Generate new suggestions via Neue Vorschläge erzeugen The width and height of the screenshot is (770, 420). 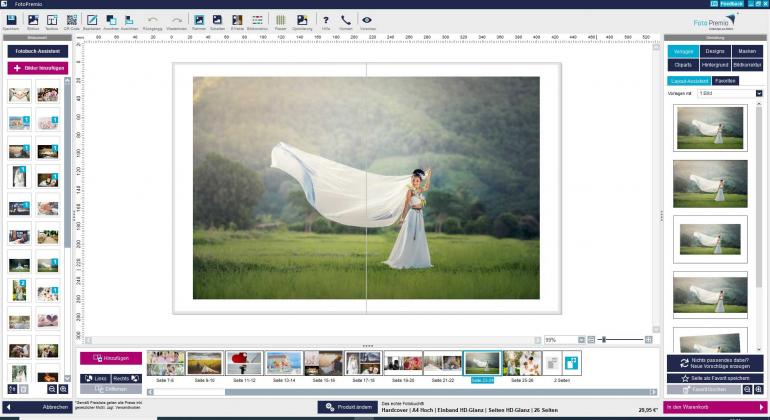coord(715,364)
